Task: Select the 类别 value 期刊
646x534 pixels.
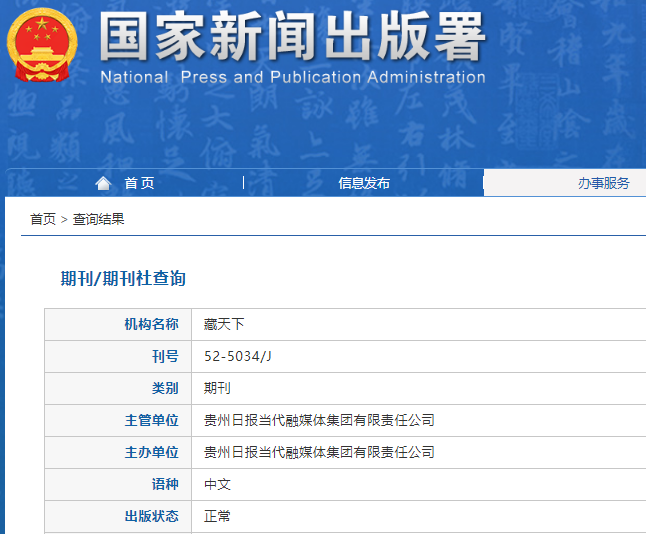Action: [x=217, y=389]
